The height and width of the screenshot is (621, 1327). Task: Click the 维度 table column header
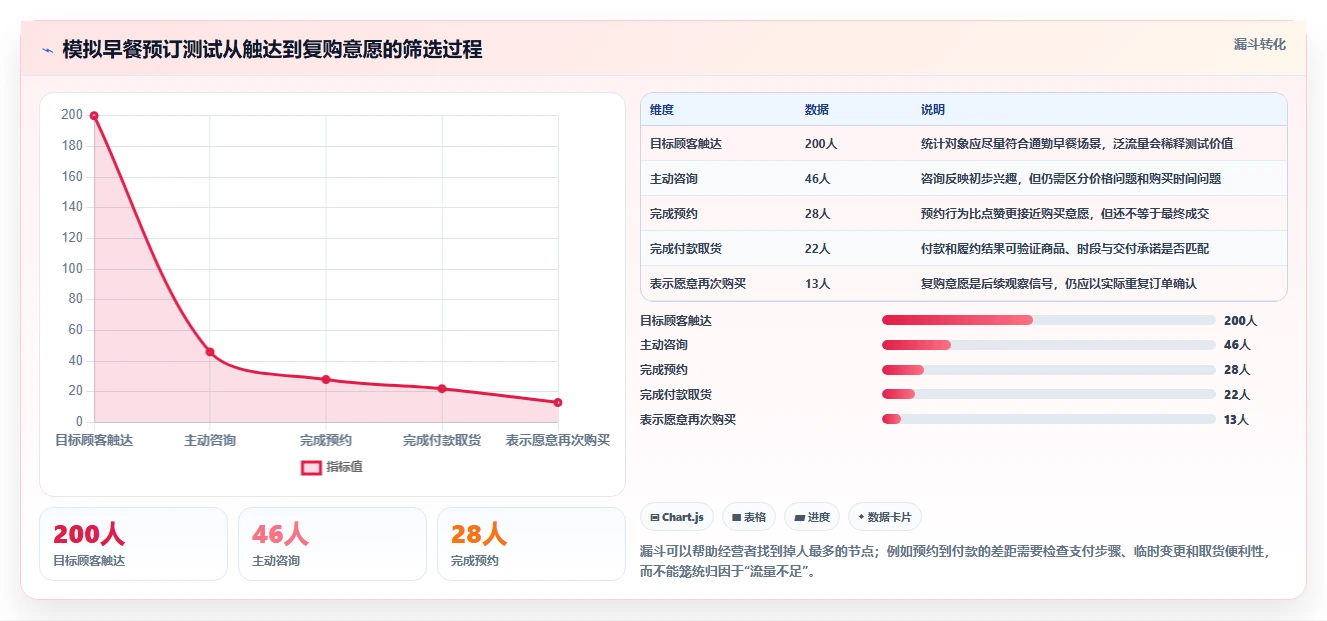[x=662, y=110]
